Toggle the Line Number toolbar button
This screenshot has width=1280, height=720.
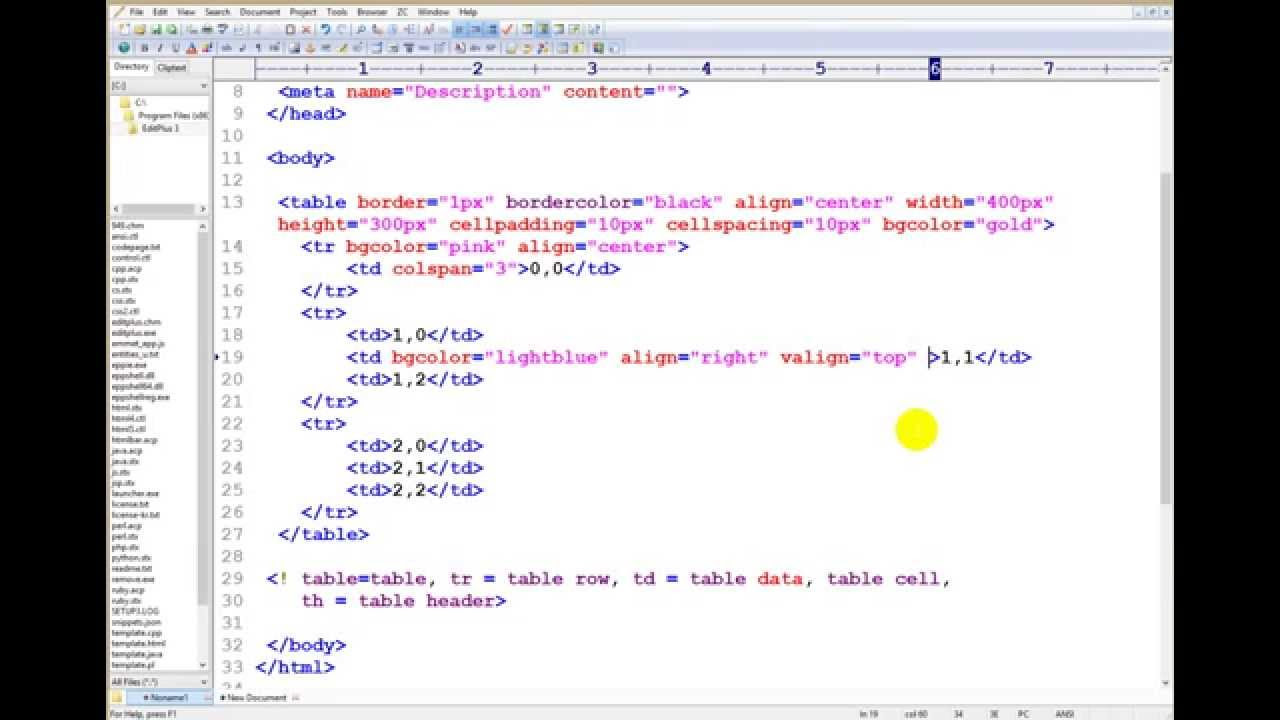tap(476, 29)
